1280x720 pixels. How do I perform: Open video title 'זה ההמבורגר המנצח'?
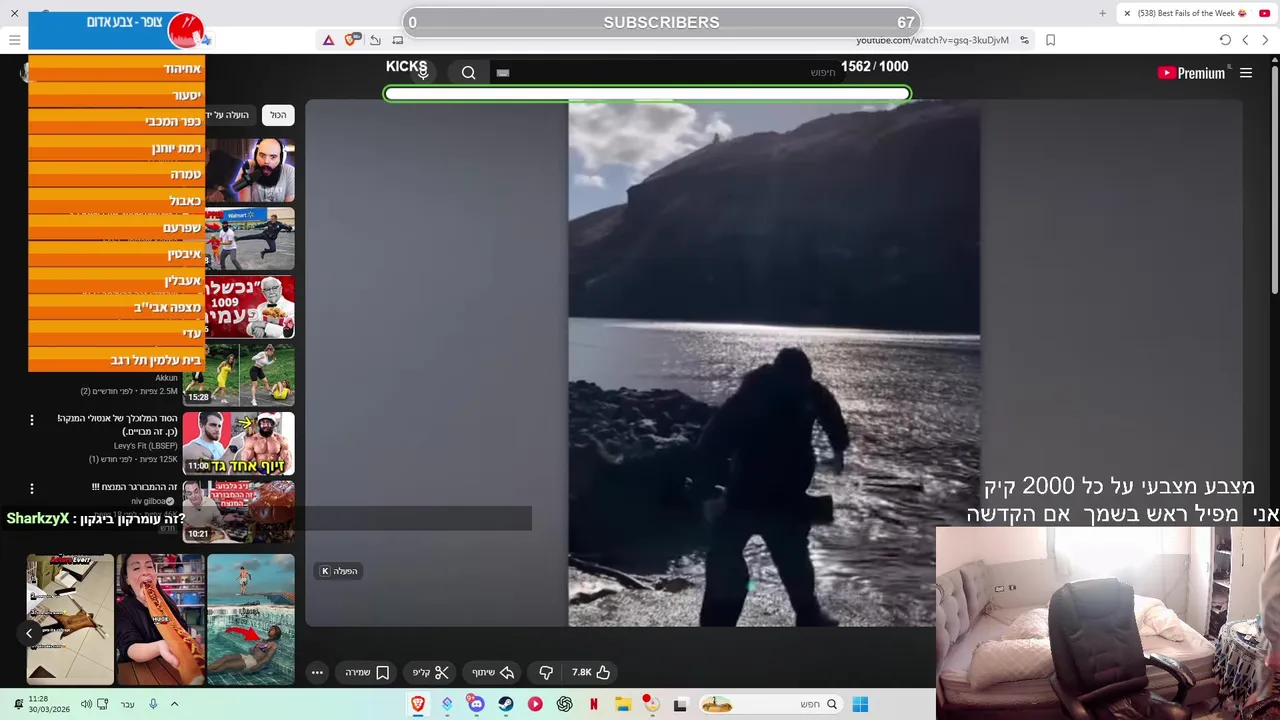(134, 487)
